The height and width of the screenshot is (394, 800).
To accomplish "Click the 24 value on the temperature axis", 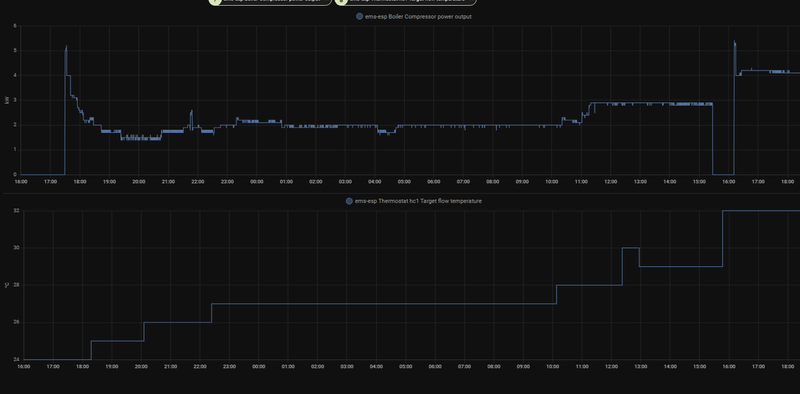I will pyautogui.click(x=15, y=359).
